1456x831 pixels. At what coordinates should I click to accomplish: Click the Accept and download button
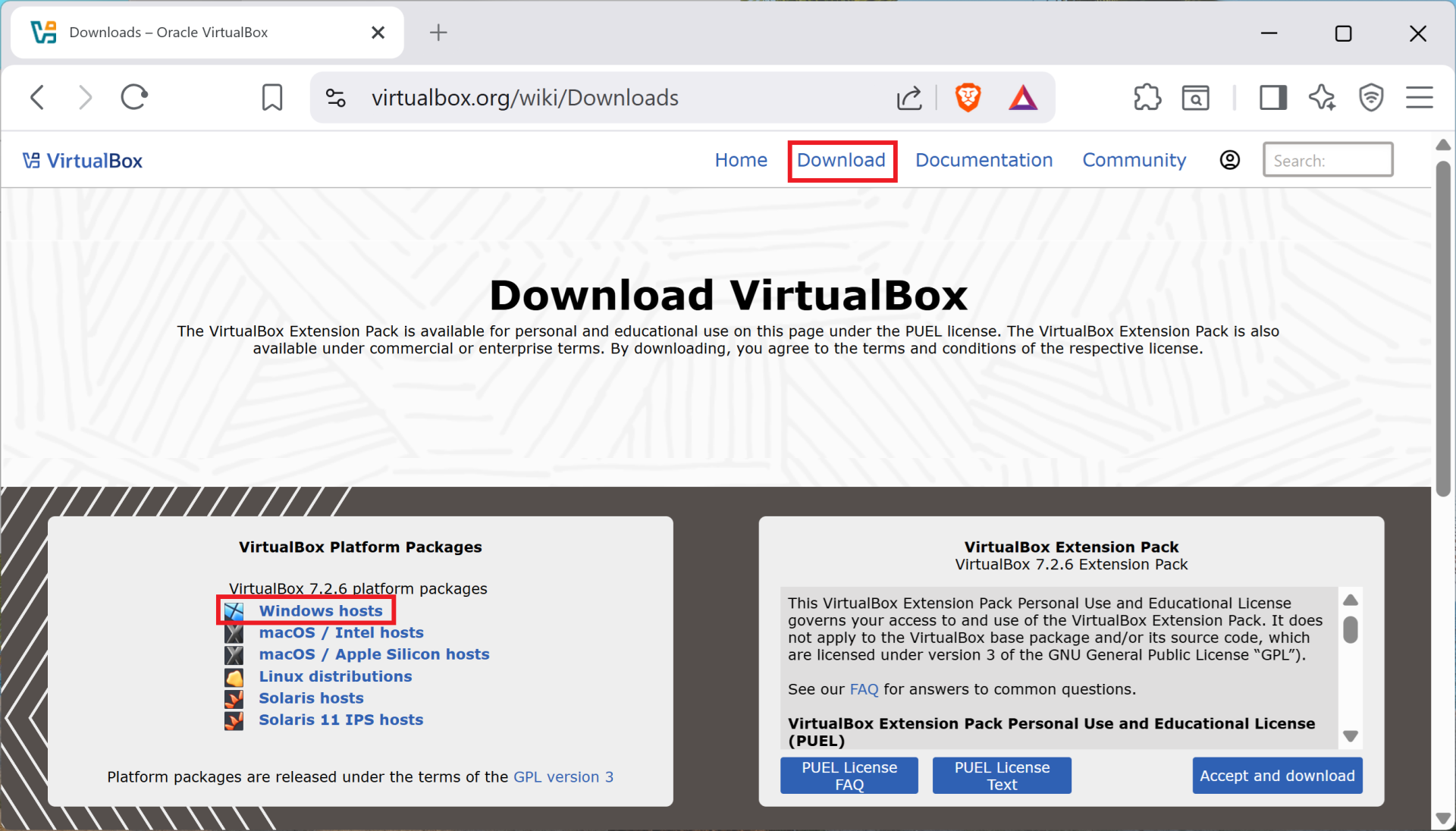click(1276, 775)
